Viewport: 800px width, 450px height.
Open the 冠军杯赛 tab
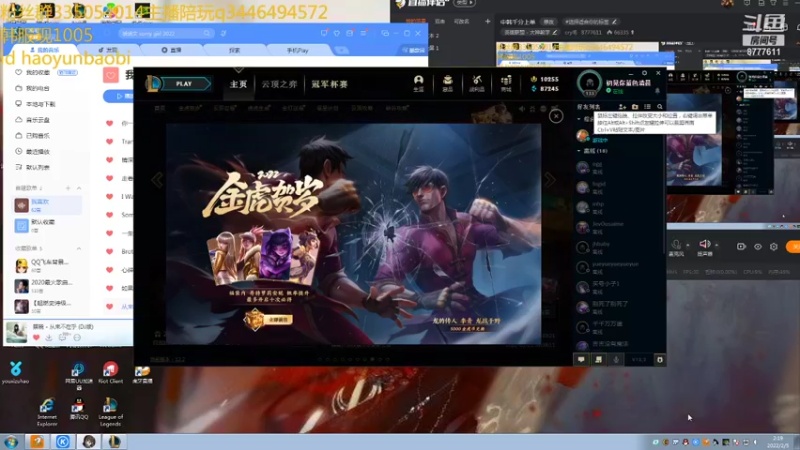(329, 84)
